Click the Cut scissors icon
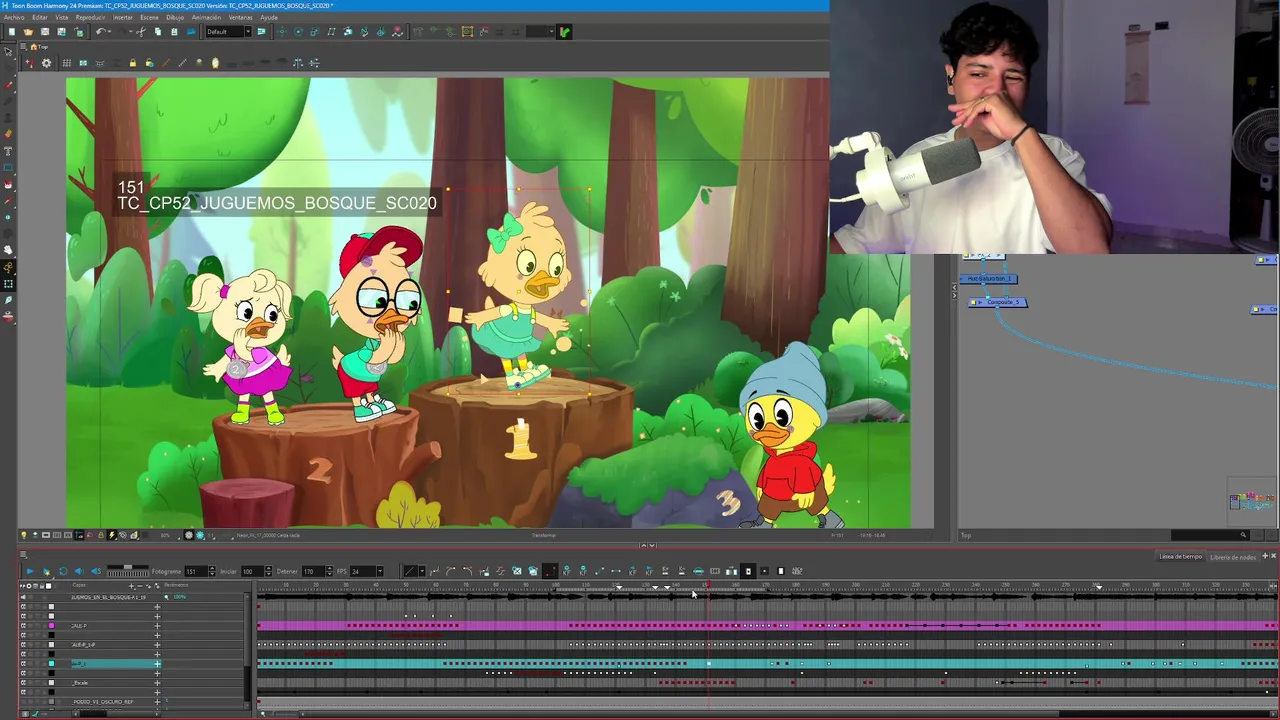Screen dimensions: 1280x720 pos(140,32)
